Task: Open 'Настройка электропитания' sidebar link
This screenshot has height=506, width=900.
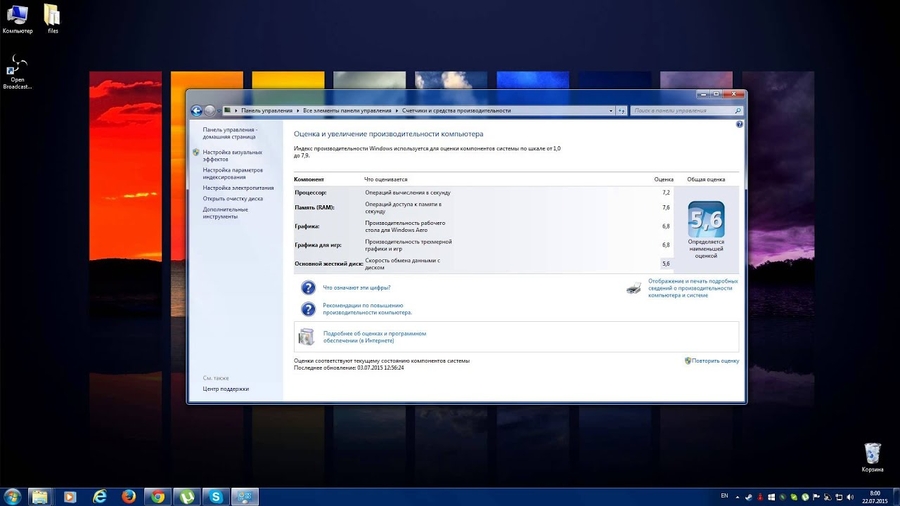Action: [x=238, y=188]
